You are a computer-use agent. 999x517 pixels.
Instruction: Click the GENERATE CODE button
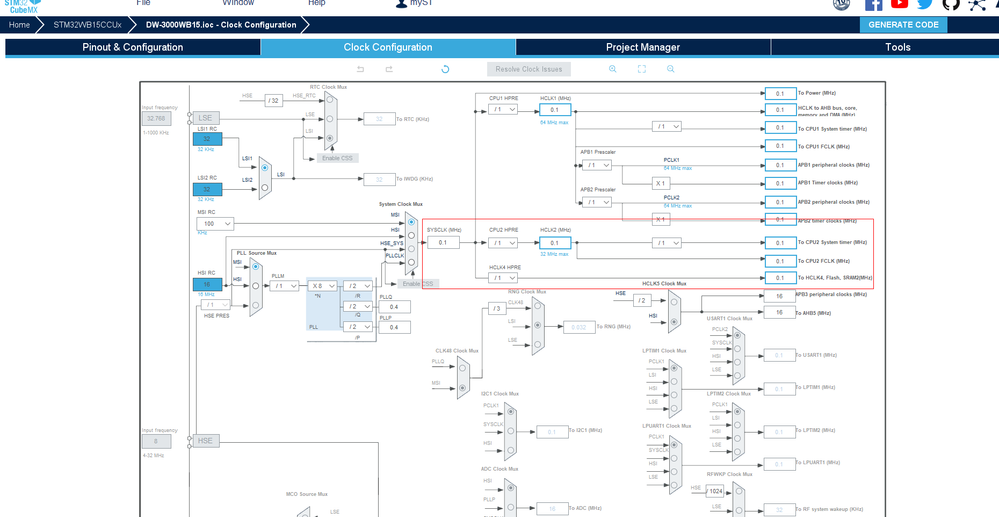pos(903,25)
